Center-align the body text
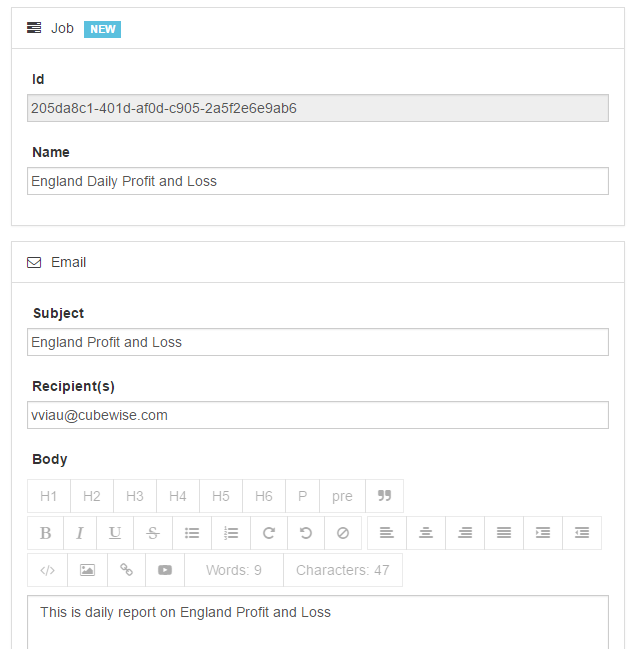The image size is (639, 649). (x=426, y=533)
